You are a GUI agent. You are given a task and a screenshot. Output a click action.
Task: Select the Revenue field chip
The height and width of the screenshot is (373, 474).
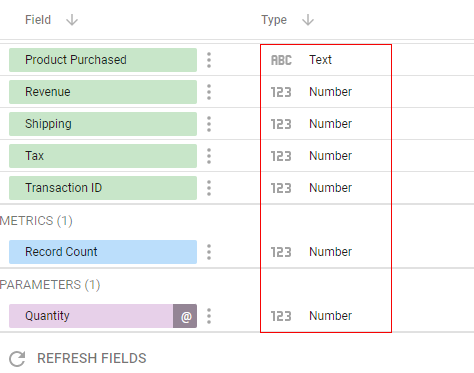(103, 92)
